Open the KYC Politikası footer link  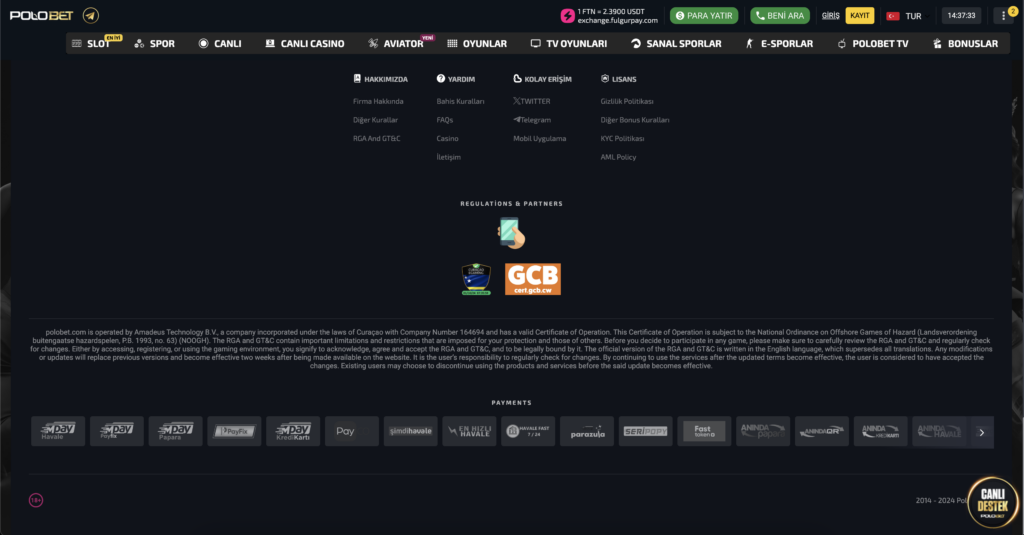(622, 138)
